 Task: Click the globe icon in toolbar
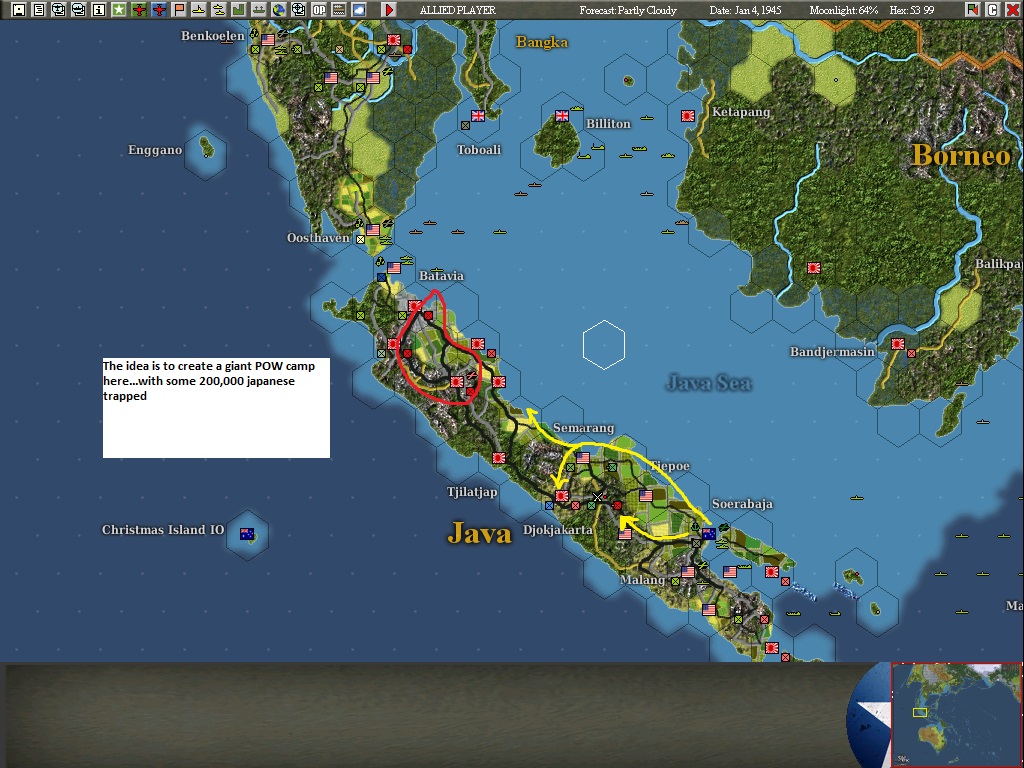(279, 10)
